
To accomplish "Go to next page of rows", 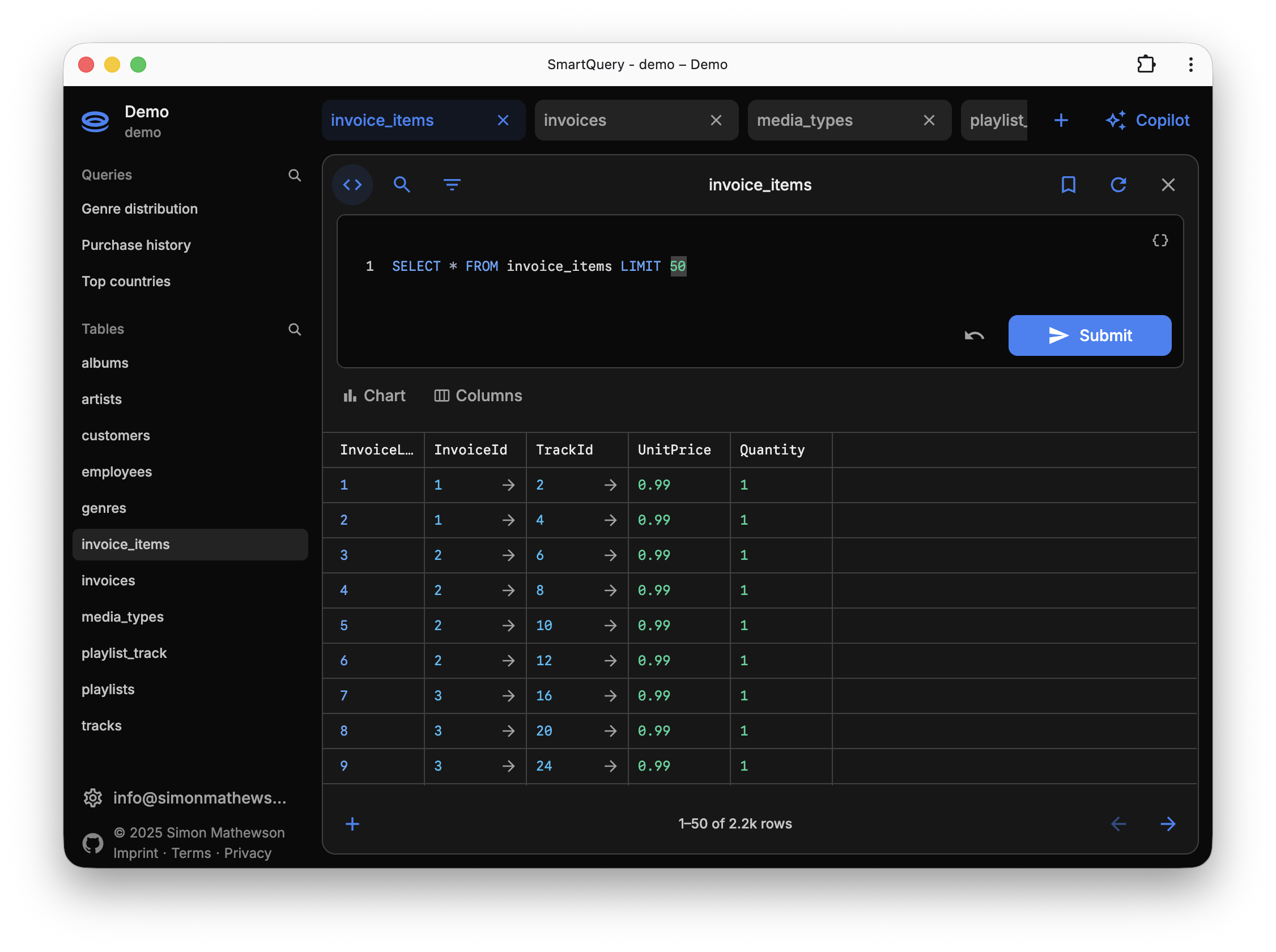I will pyautogui.click(x=1168, y=823).
